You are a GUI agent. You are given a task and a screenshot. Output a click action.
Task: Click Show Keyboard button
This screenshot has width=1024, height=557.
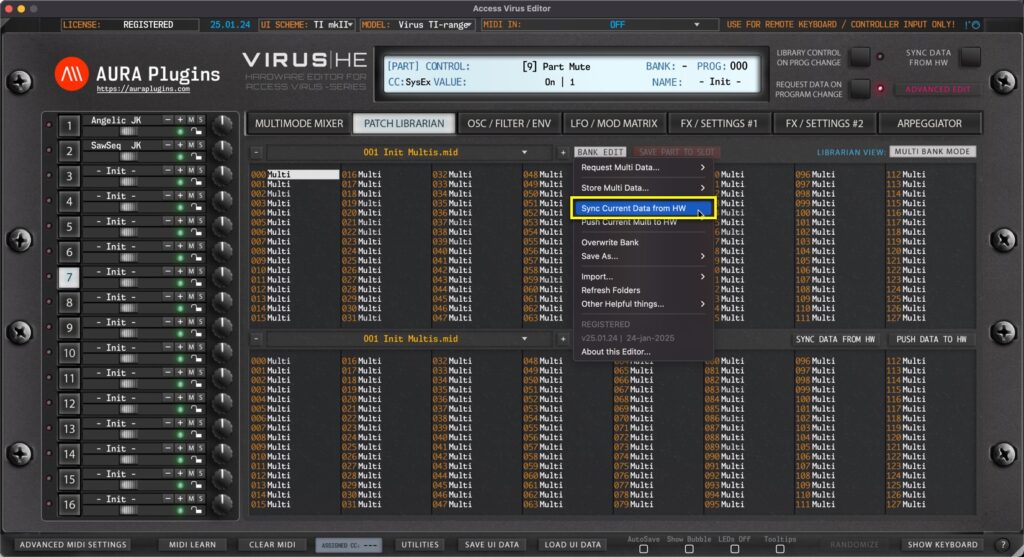[x=942, y=545]
